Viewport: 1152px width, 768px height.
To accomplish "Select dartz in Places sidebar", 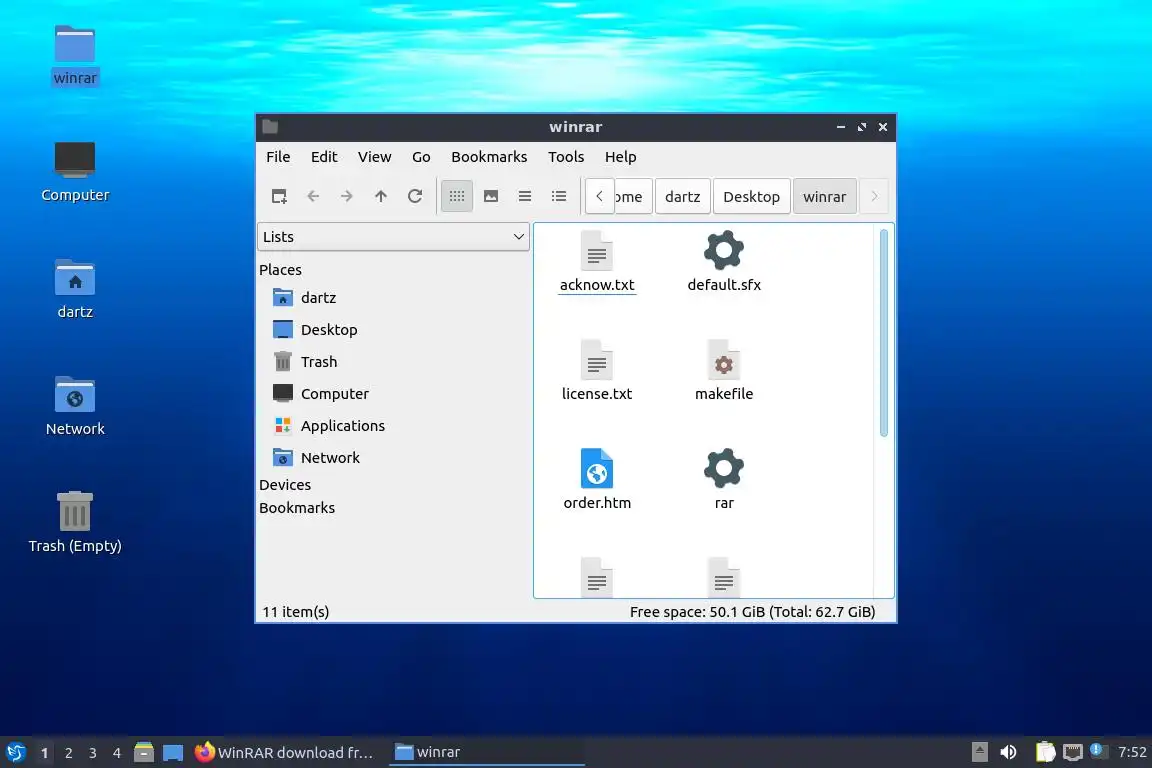I will [393, 298].
